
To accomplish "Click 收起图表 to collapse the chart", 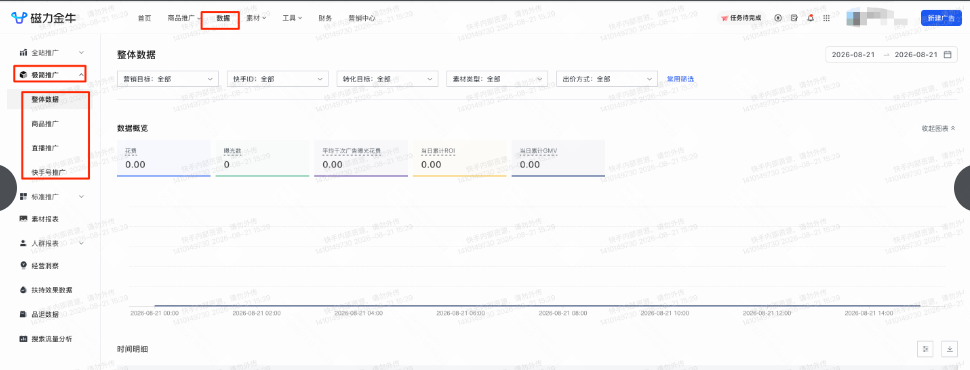I will [x=938, y=129].
